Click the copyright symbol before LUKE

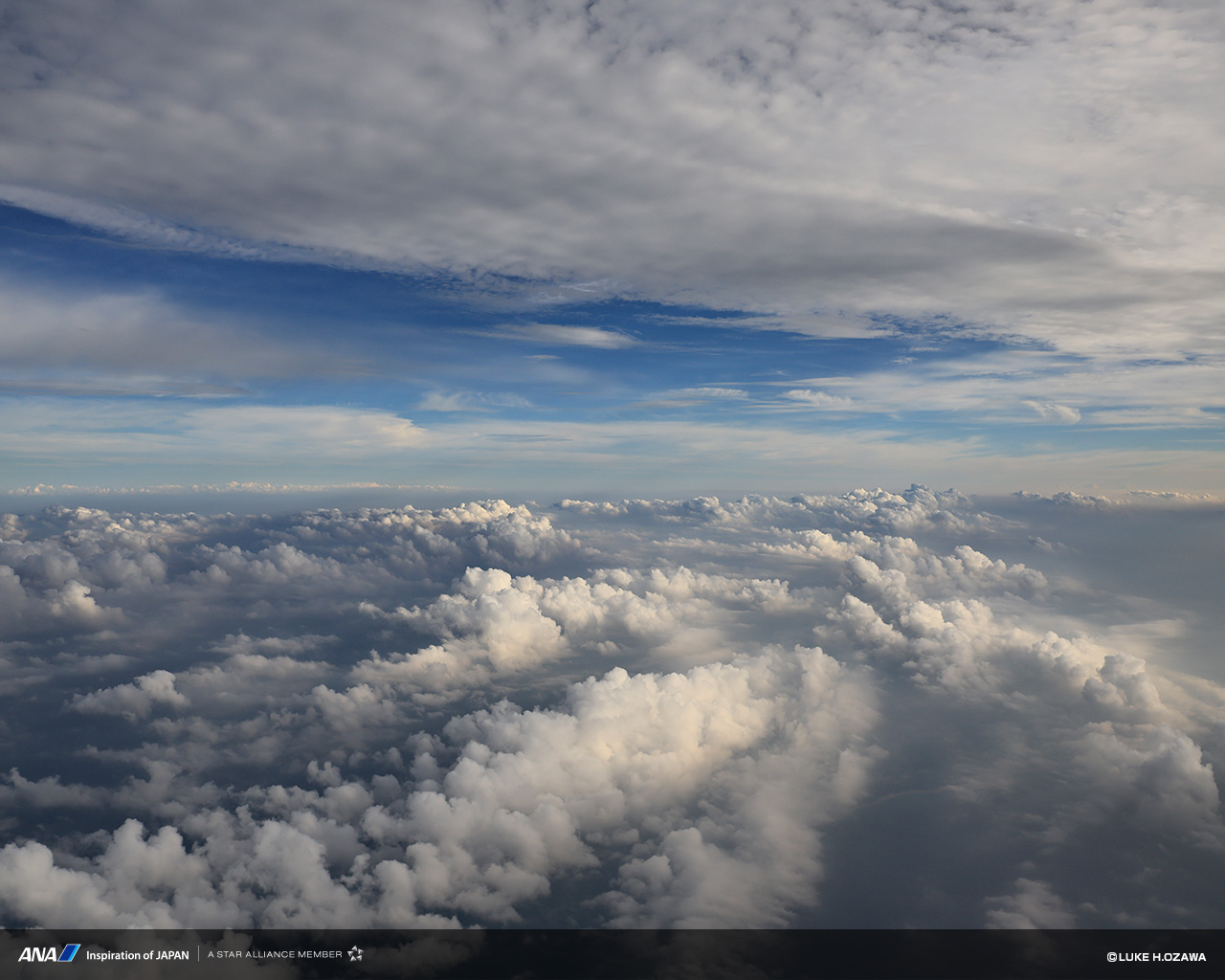coord(1112,956)
